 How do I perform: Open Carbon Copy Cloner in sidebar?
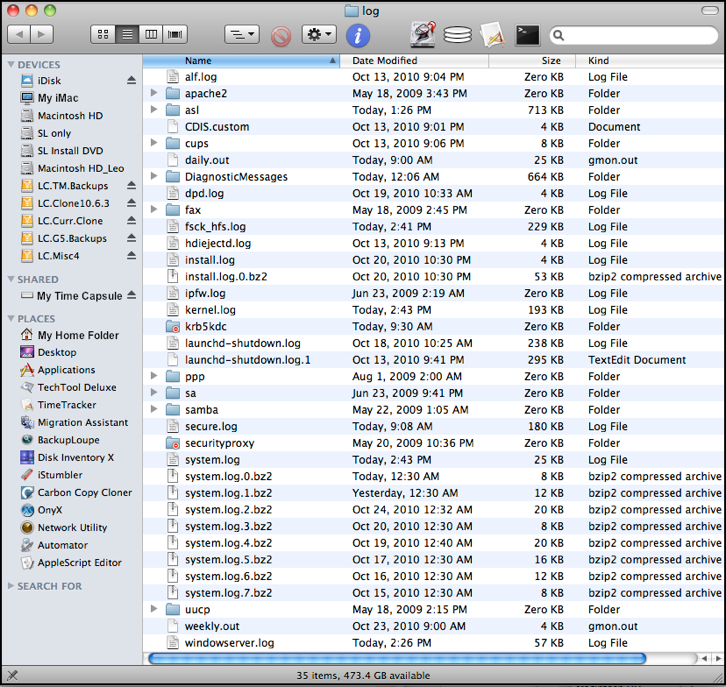(x=84, y=493)
